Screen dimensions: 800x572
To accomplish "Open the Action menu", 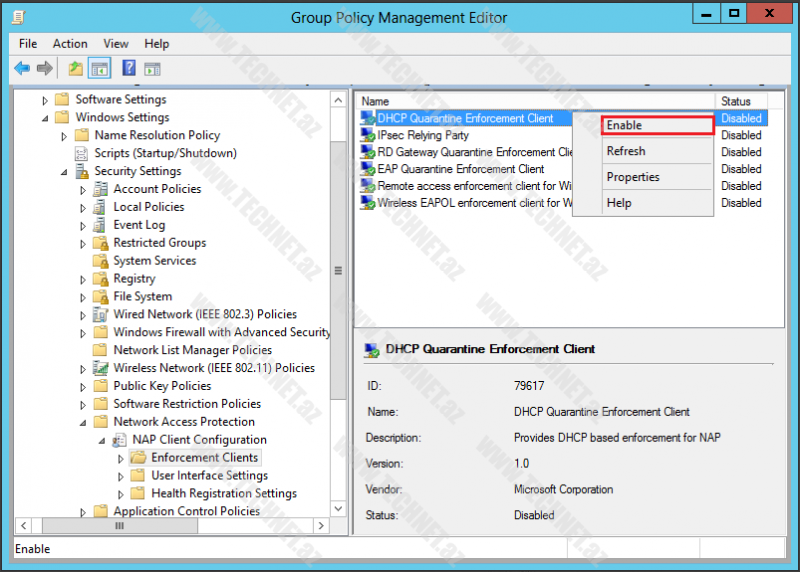I will coord(70,44).
